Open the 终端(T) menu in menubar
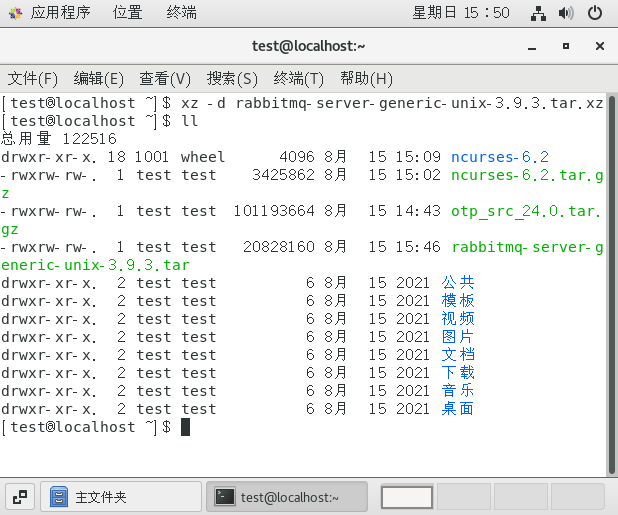The image size is (618, 515). [x=298, y=78]
